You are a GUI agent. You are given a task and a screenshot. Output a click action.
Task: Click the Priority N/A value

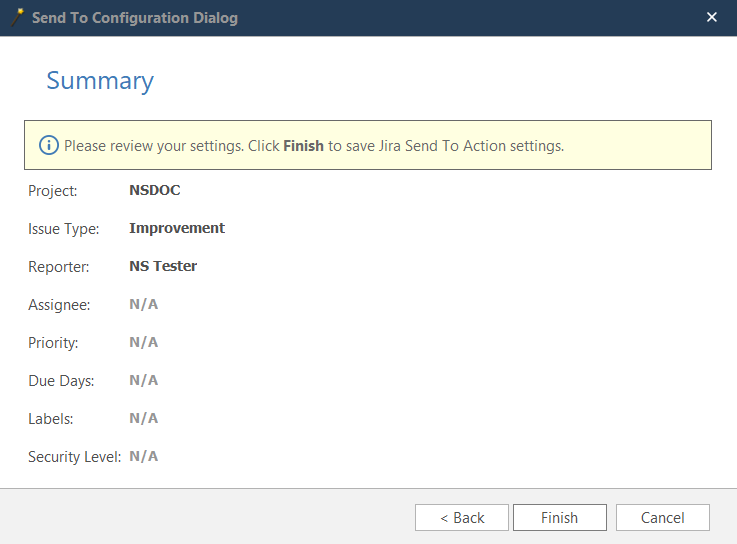coord(144,342)
